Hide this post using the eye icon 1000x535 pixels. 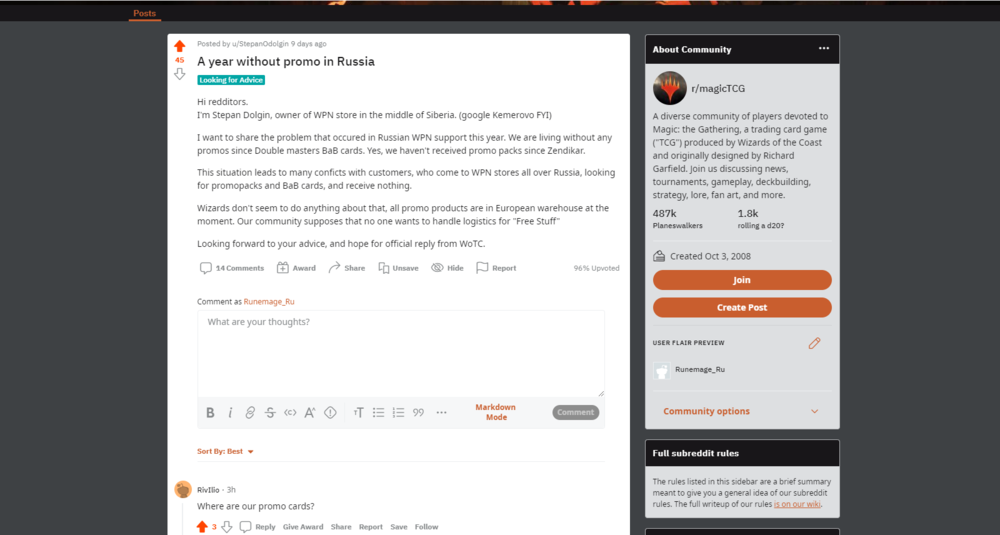click(x=447, y=268)
